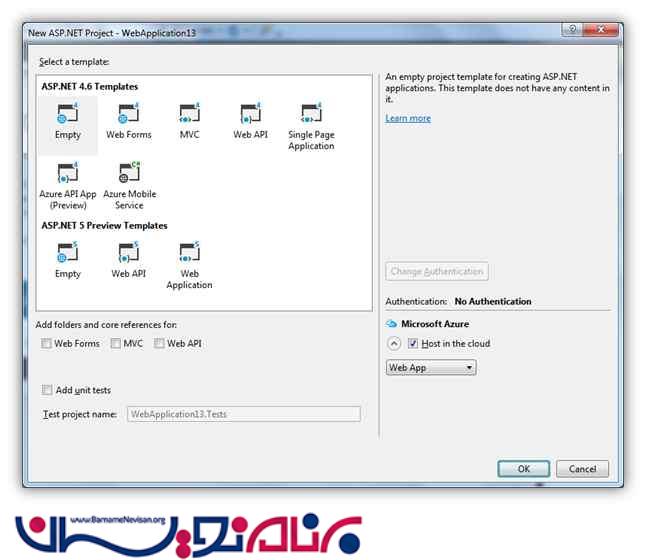Click the 'Azure API App (Preview)' label text
The height and width of the screenshot is (560, 646).
[x=68, y=199]
